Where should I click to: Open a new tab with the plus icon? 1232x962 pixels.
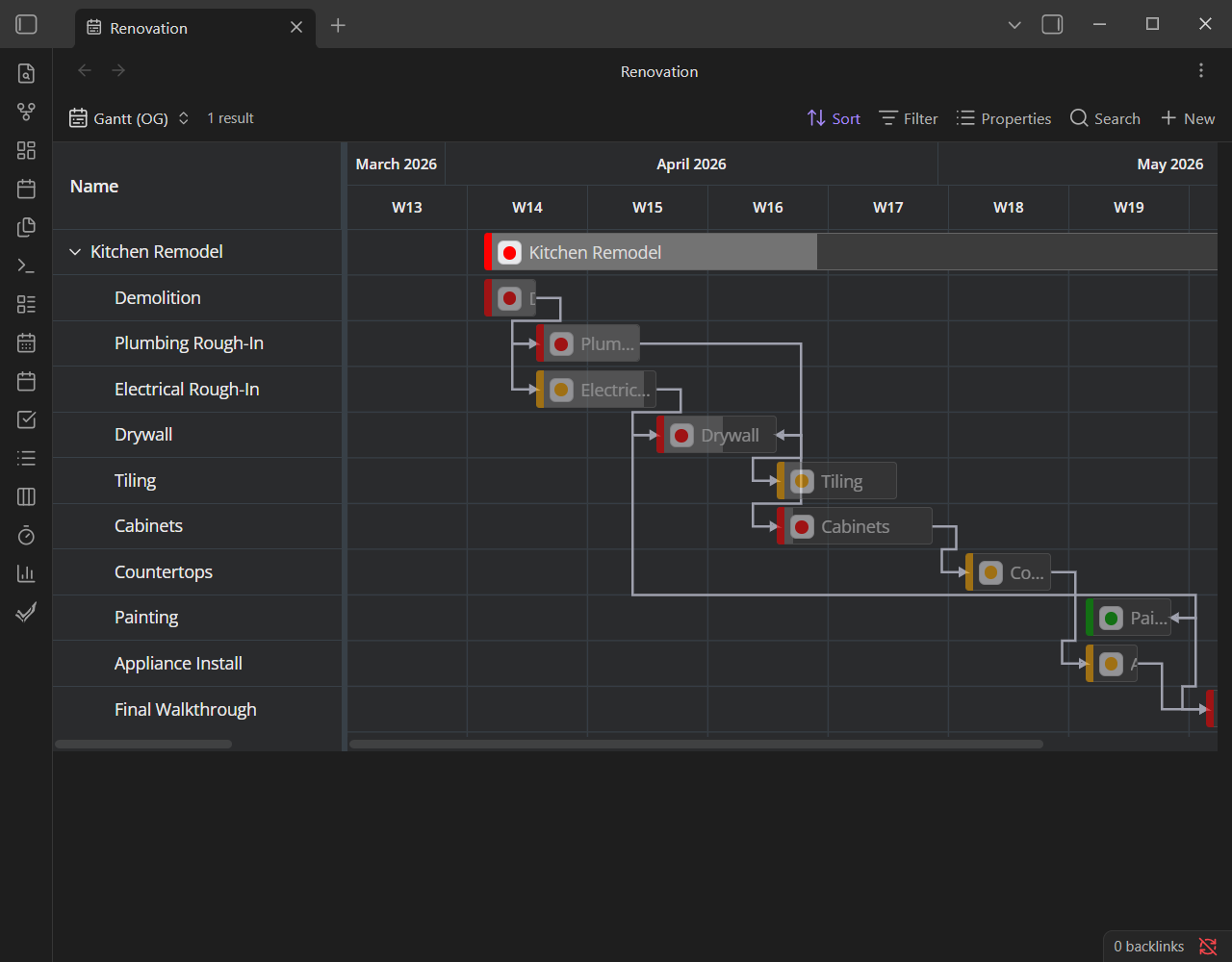click(x=338, y=26)
